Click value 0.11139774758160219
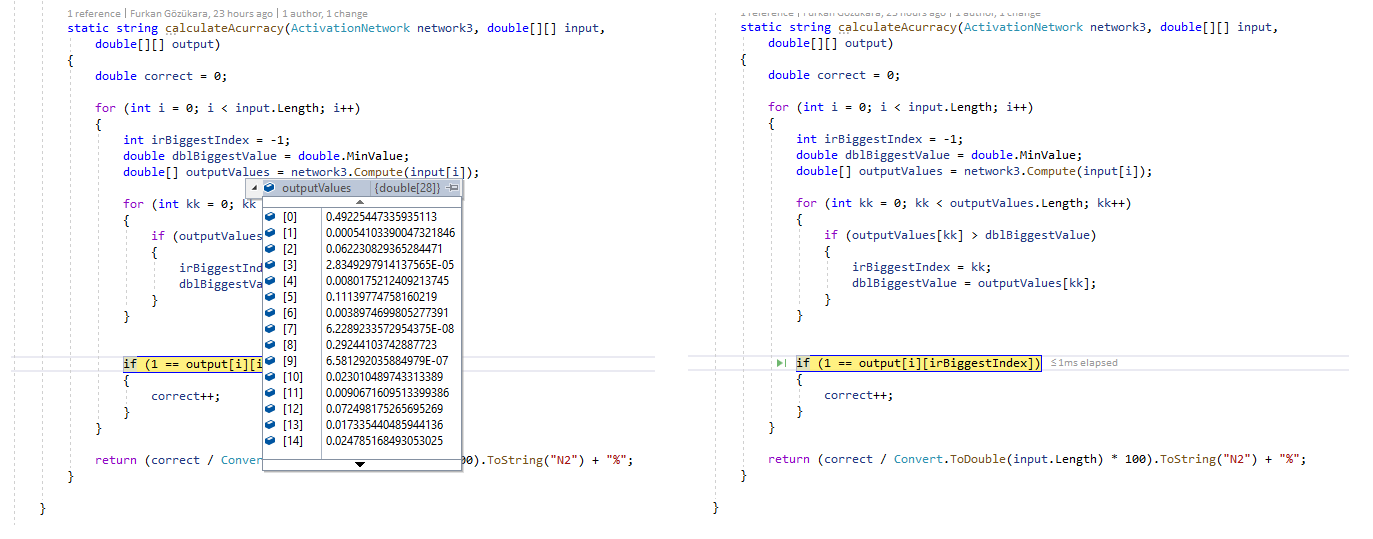Screen dimensions: 1373x539 (x=382, y=297)
